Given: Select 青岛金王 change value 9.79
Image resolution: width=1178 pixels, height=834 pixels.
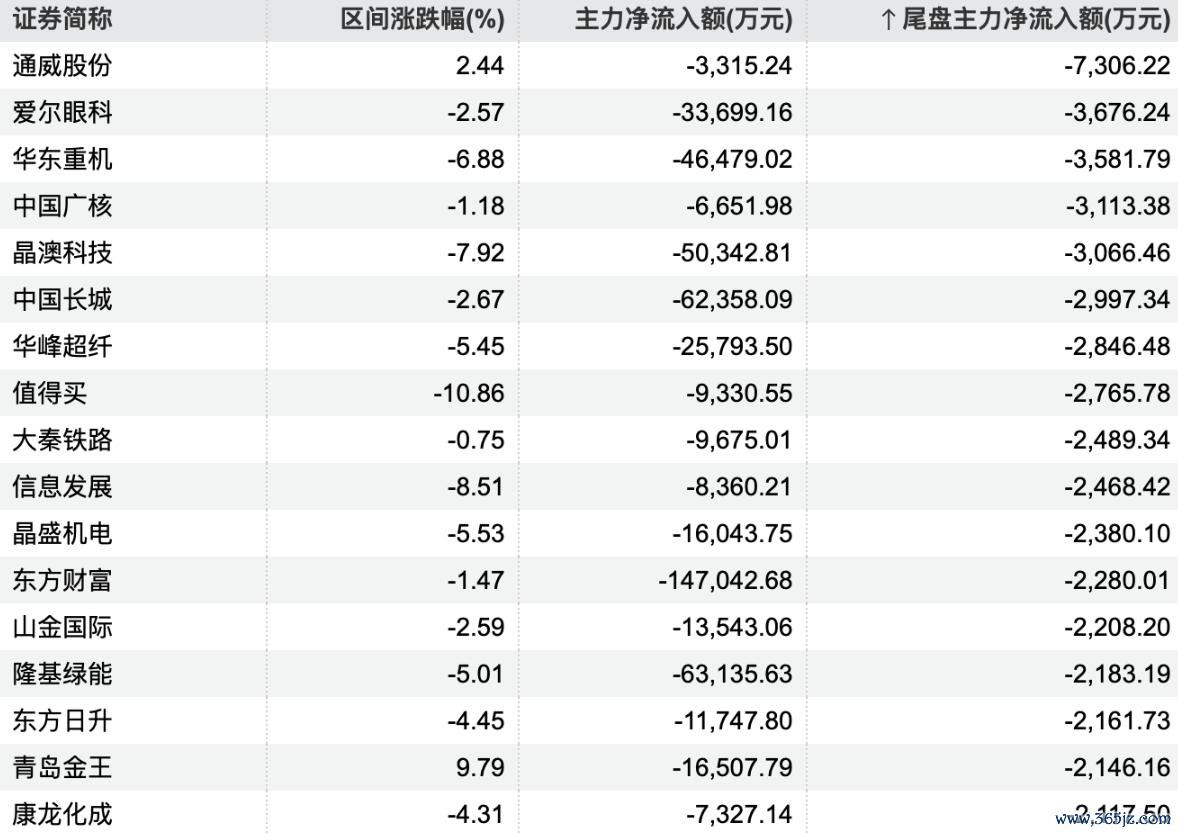Looking at the screenshot, I should pos(480,768).
